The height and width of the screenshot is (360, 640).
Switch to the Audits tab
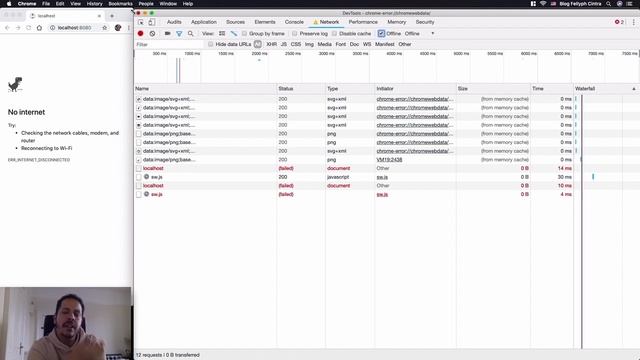(174, 22)
